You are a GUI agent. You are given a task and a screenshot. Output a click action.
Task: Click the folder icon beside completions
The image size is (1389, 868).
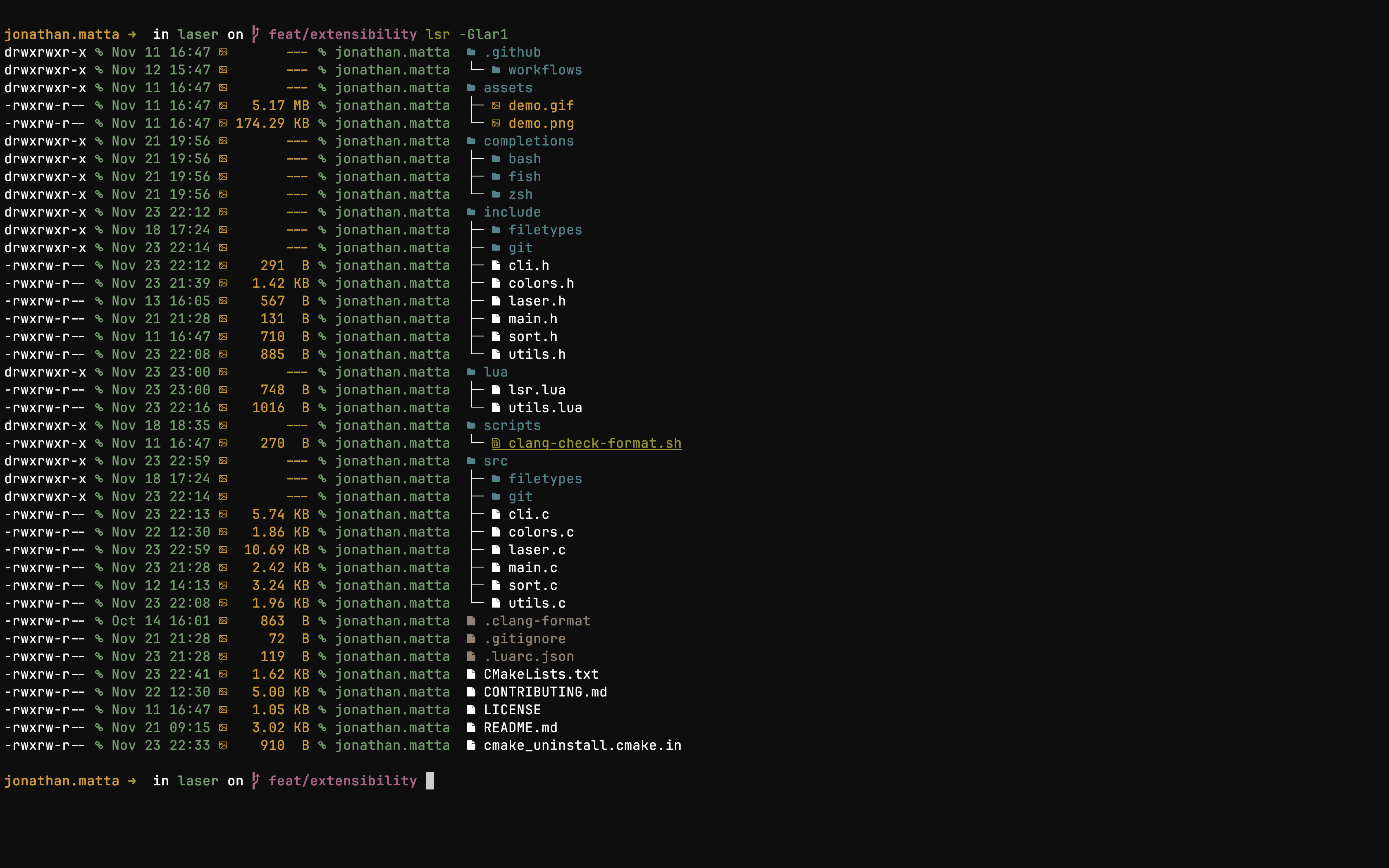coord(471,141)
